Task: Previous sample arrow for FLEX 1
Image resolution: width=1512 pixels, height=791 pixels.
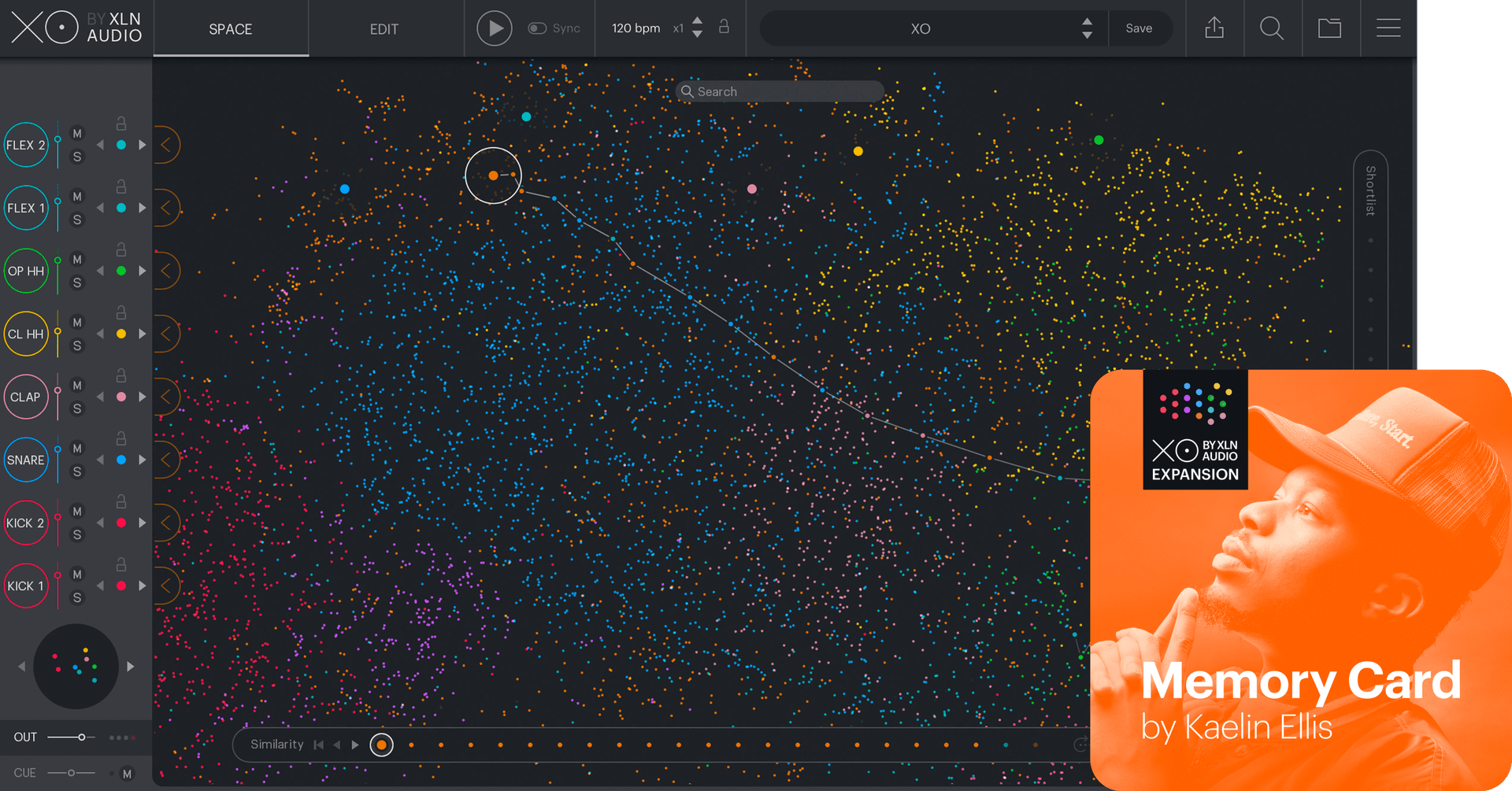Action: pos(100,208)
